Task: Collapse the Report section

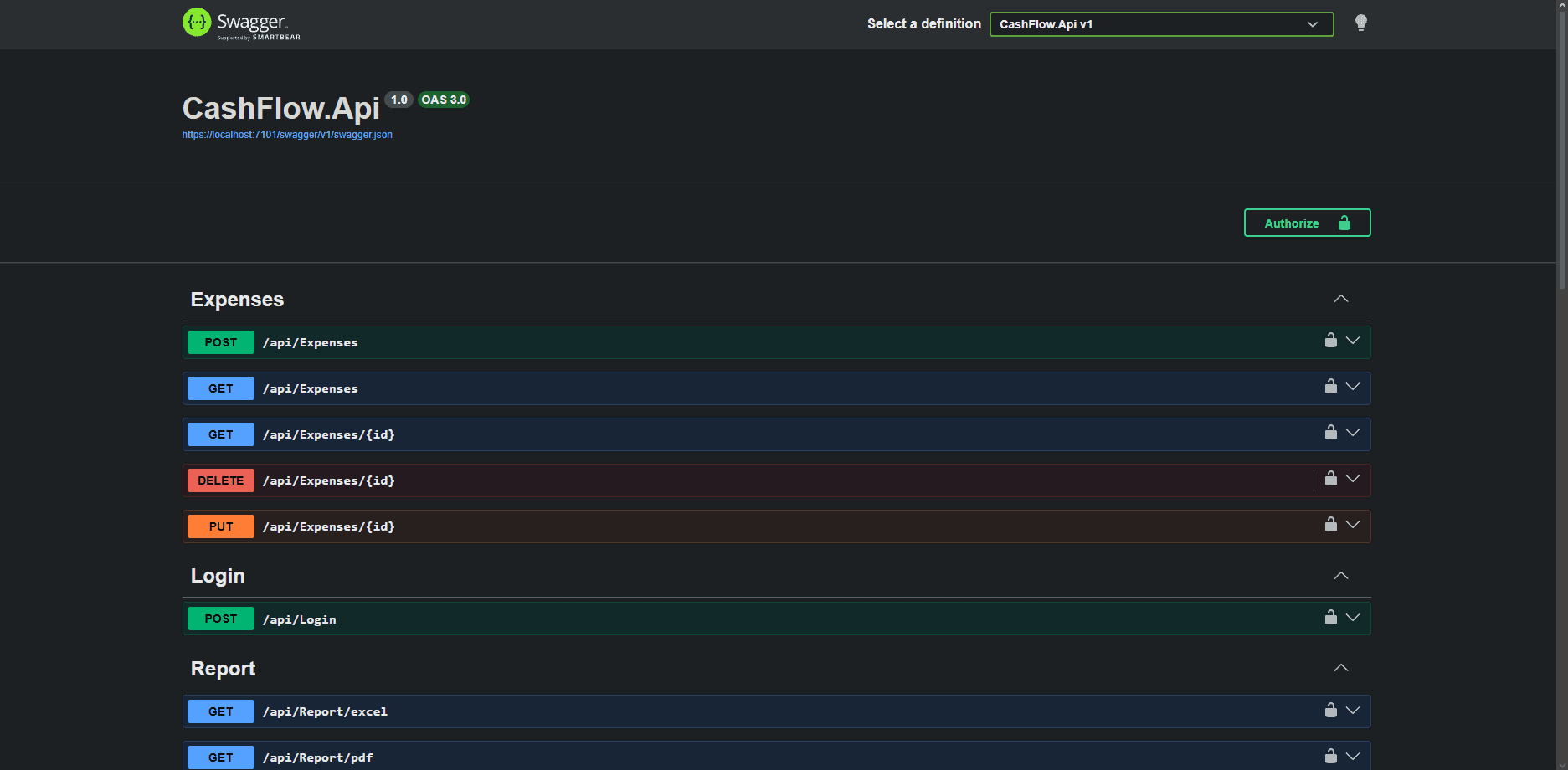Action: pyautogui.click(x=1340, y=668)
